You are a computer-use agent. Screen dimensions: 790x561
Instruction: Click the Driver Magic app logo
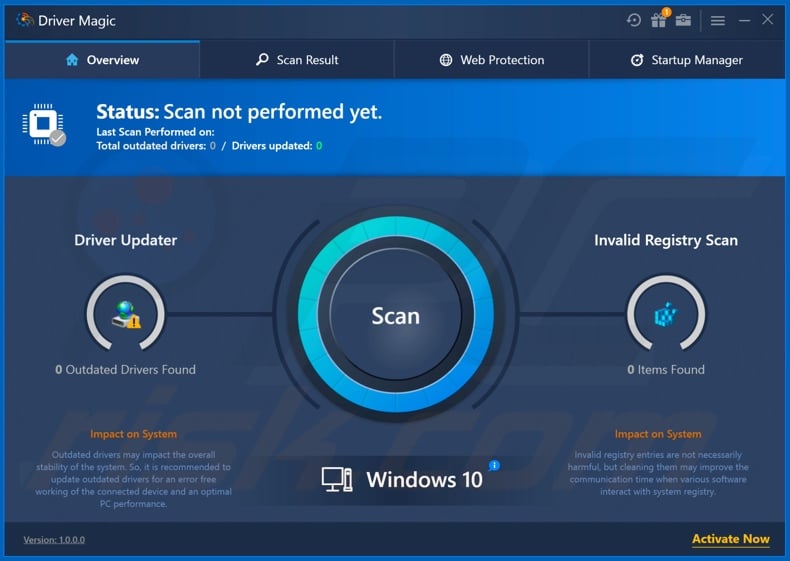coord(24,20)
